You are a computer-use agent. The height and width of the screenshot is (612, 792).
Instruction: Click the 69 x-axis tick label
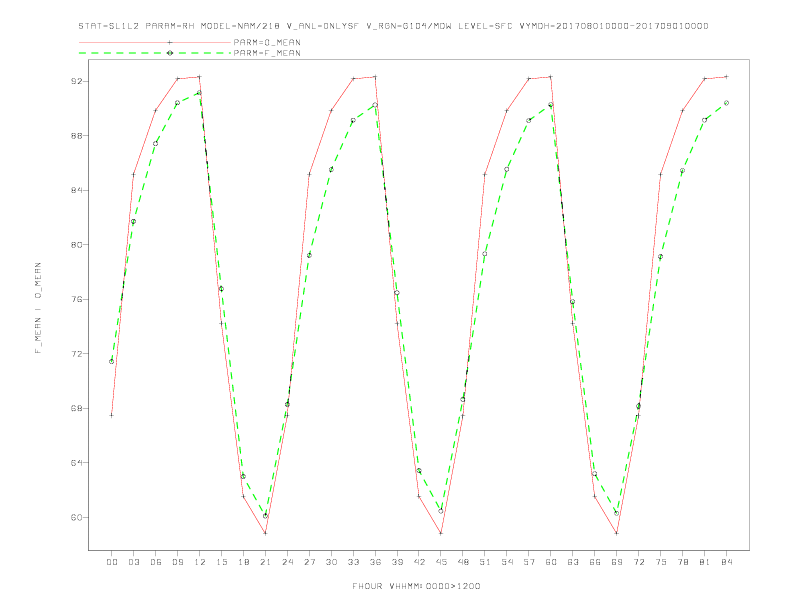point(617,562)
